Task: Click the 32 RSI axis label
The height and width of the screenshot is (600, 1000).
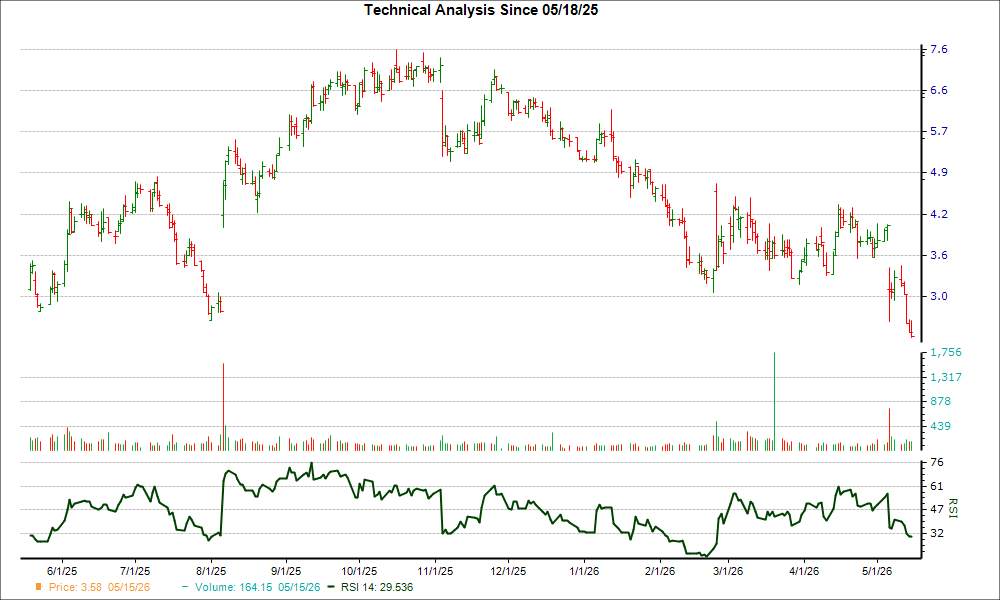Action: point(938,532)
